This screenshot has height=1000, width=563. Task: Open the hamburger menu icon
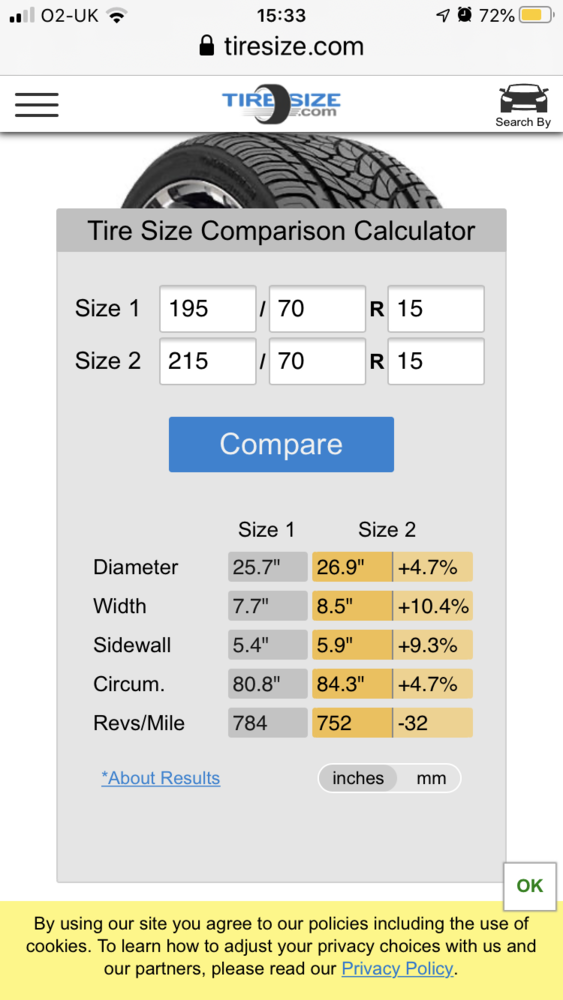37,105
